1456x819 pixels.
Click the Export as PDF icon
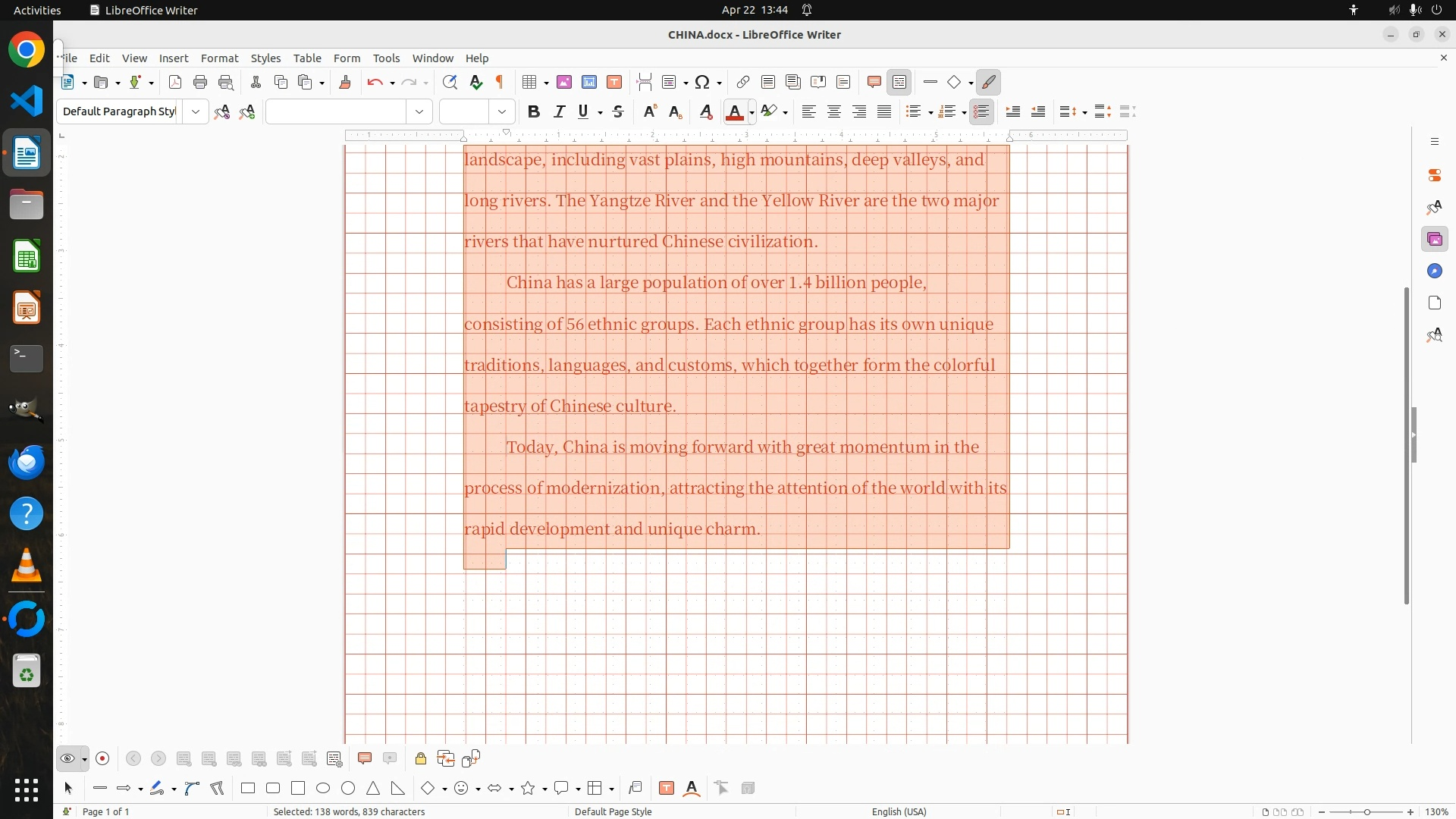(175, 82)
